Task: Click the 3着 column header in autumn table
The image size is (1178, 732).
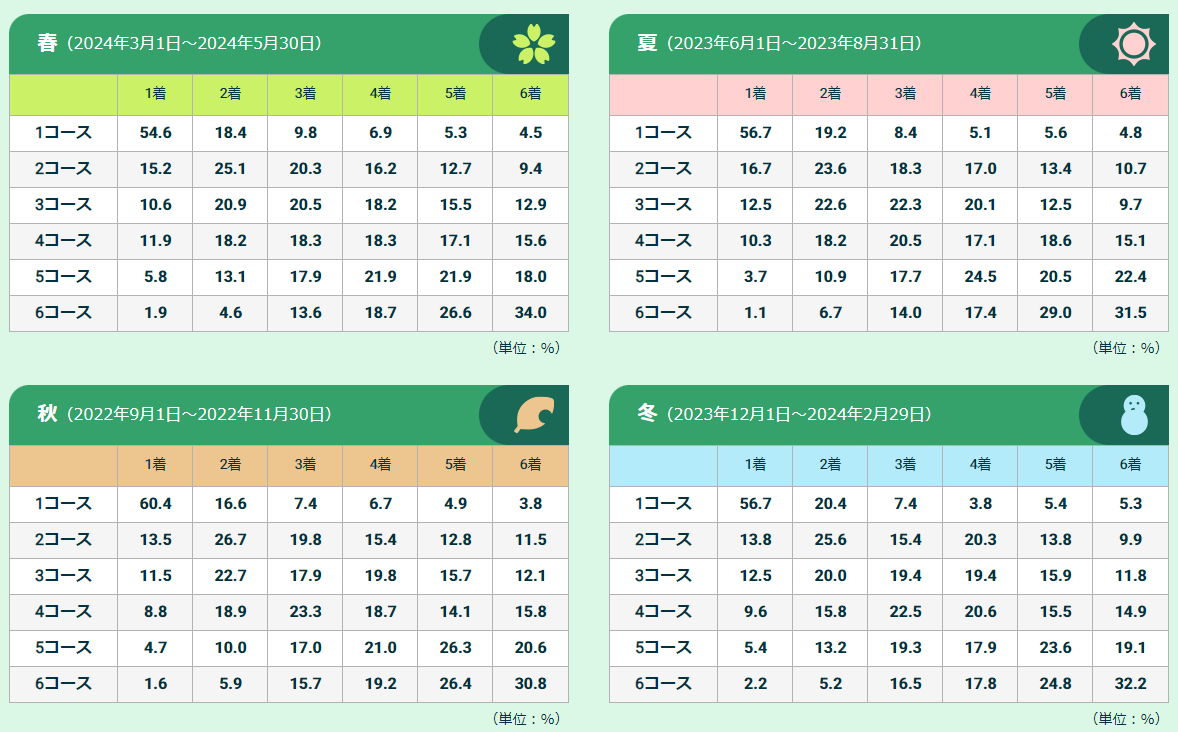Action: click(x=305, y=465)
